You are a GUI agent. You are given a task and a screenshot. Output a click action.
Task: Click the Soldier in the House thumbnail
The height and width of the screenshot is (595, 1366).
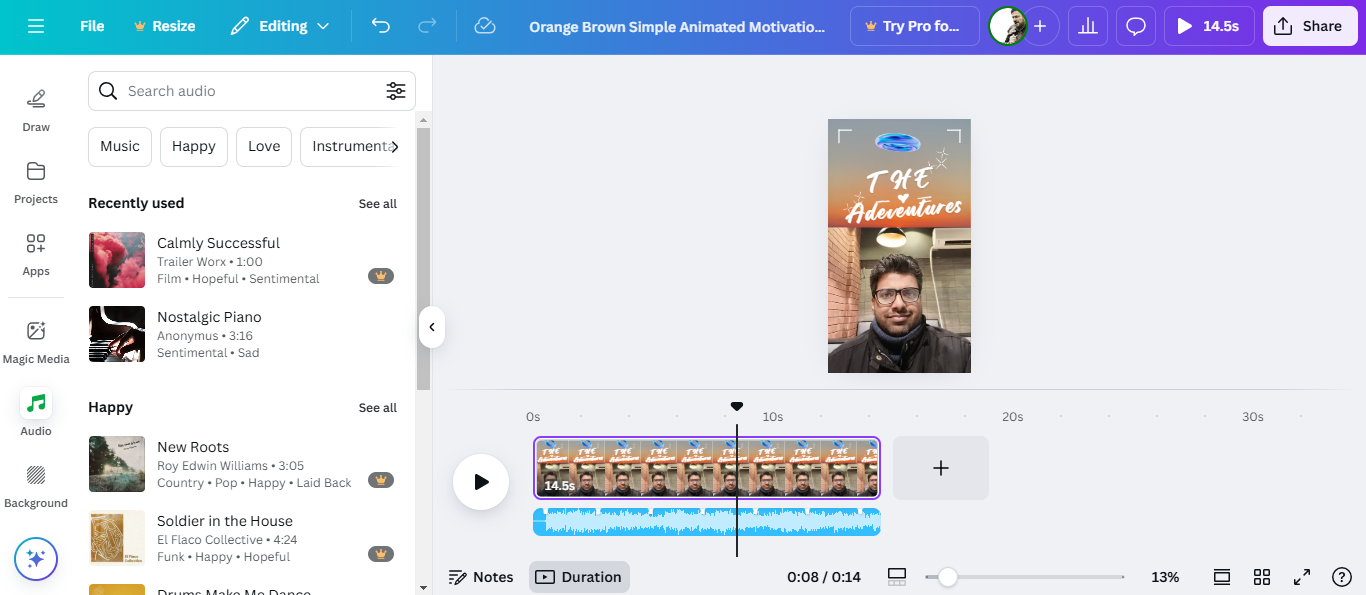tap(117, 538)
